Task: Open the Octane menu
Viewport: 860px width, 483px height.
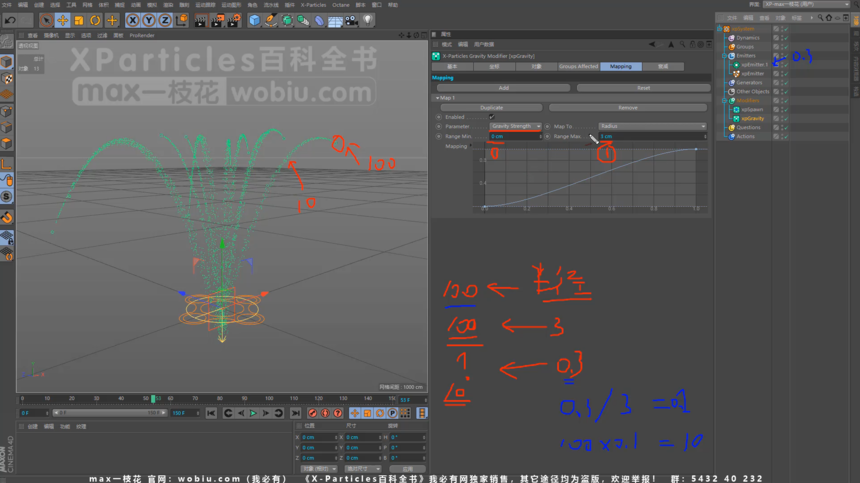Action: [x=341, y=5]
